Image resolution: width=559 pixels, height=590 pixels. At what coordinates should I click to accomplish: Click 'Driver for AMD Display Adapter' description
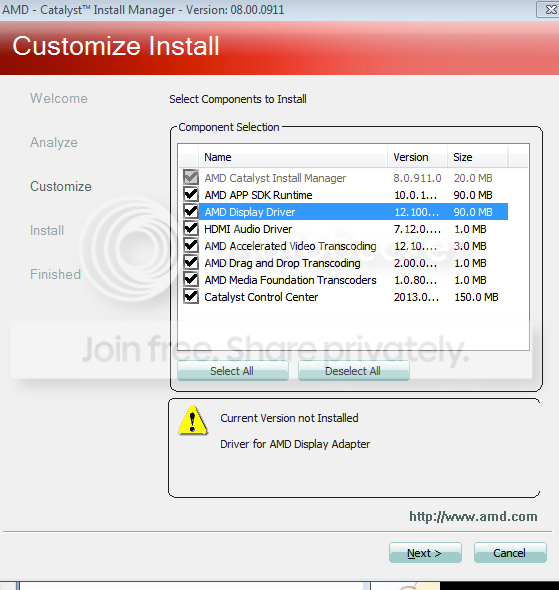(x=295, y=444)
